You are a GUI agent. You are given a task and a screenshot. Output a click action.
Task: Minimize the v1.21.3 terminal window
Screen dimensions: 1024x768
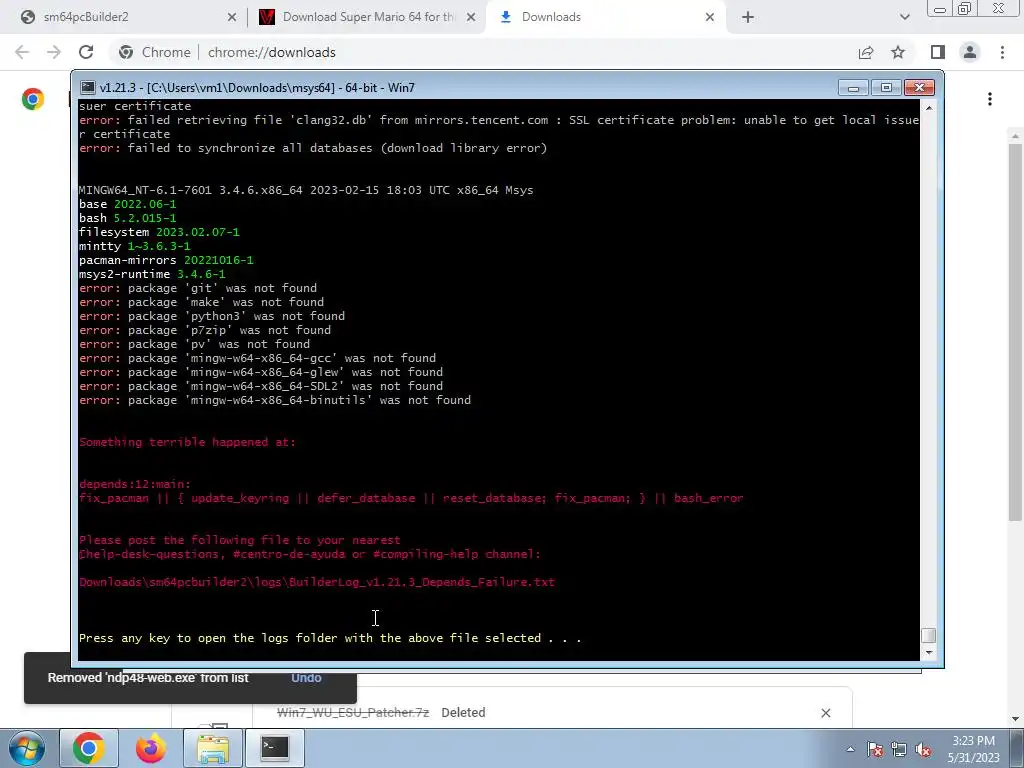pos(853,88)
